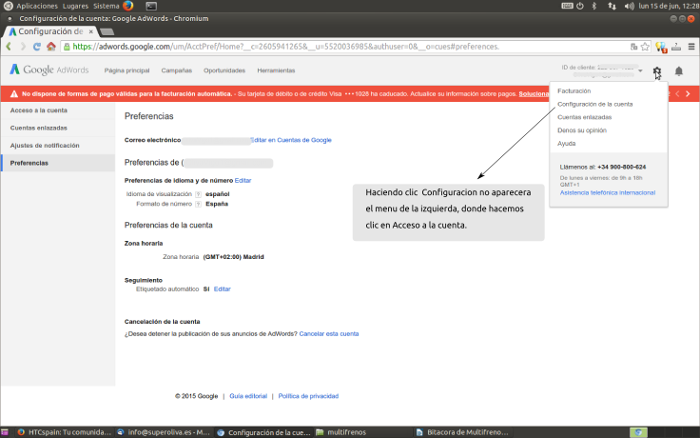Screen dimensions: 700x438
Task: Click the warning triangle in the red banner
Action: [14, 94]
